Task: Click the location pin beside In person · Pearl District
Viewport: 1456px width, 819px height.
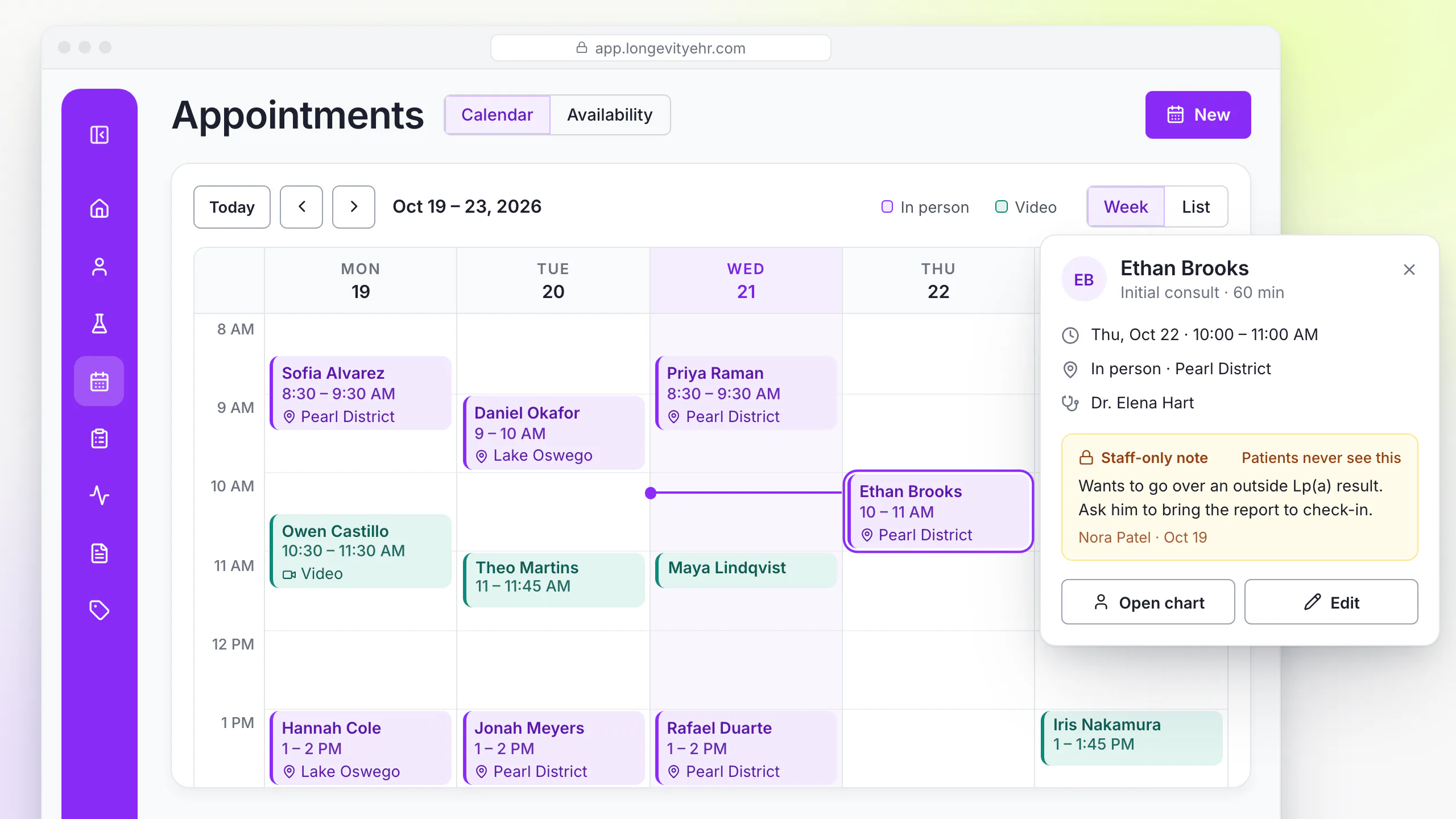Action: coord(1070,369)
